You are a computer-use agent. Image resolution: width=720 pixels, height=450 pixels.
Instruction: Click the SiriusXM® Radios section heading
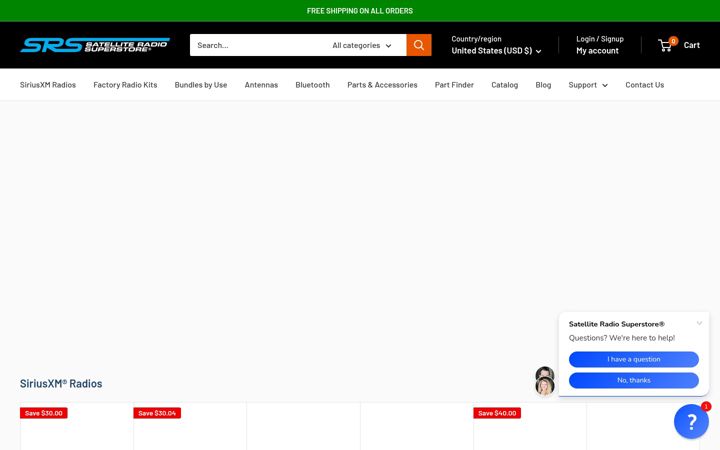(61, 383)
